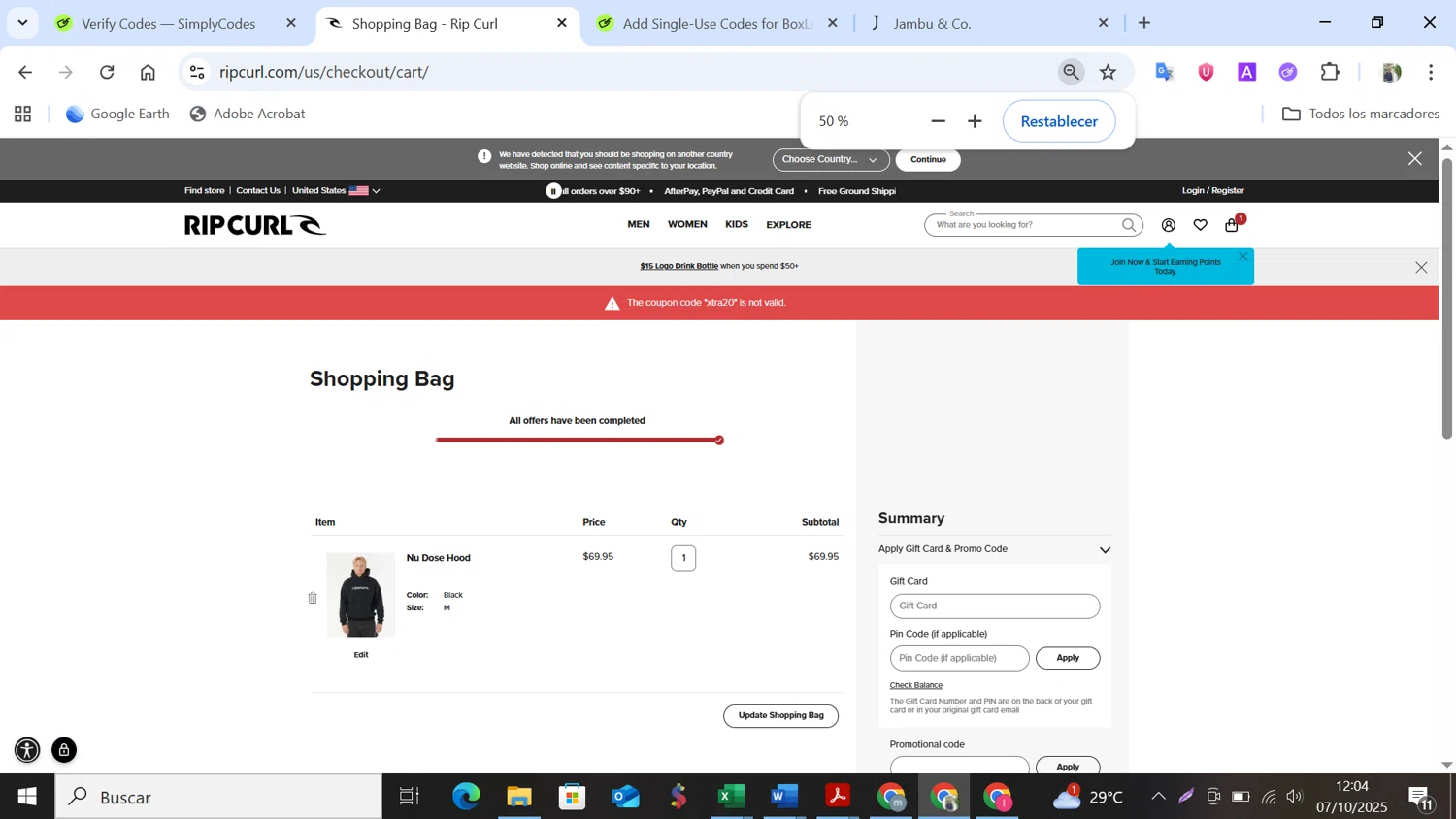Open the apps grid in bookmarks bar
This screenshot has height=819, width=1456.
coord(23,115)
